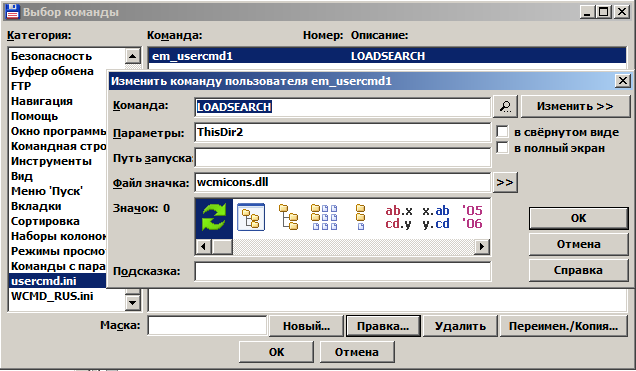Focus the Маска filter field
The width and height of the screenshot is (636, 371).
[x=207, y=326]
